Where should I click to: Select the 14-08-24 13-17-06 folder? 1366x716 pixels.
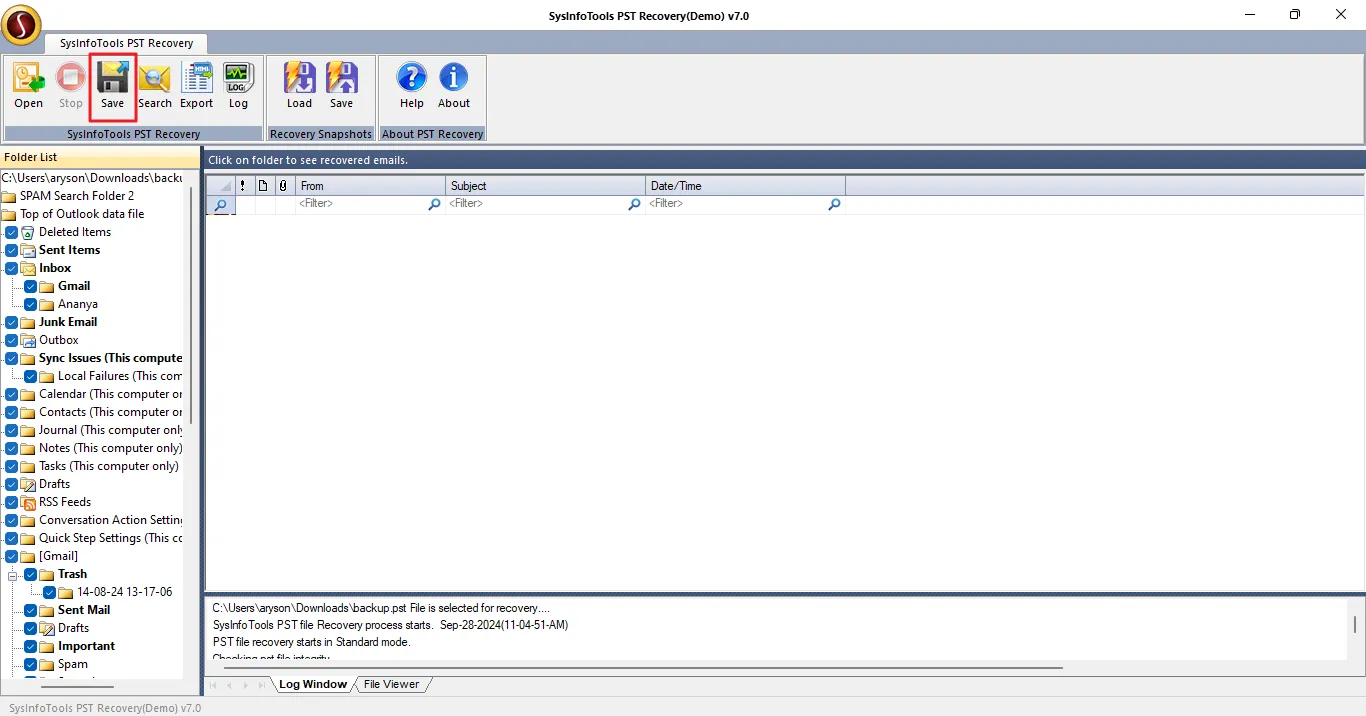coord(125,592)
